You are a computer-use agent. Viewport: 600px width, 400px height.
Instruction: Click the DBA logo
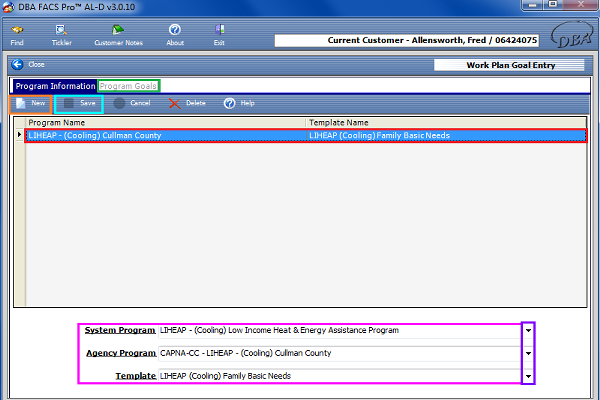571,34
